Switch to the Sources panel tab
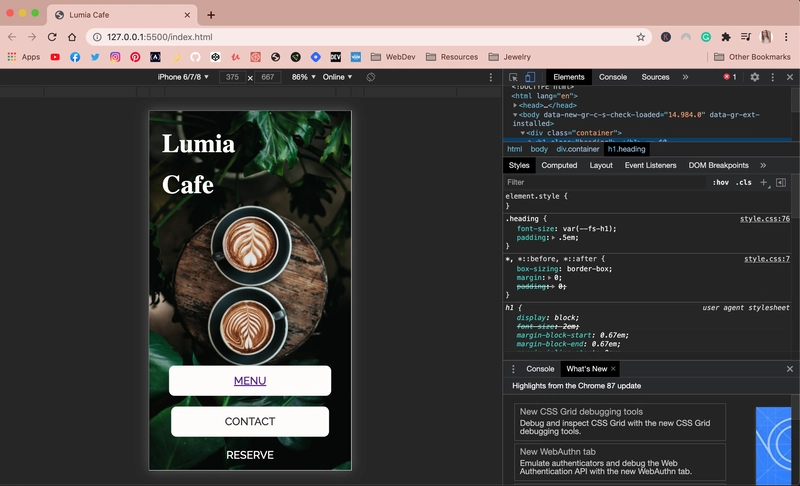The width and height of the screenshot is (800, 486). click(x=655, y=77)
